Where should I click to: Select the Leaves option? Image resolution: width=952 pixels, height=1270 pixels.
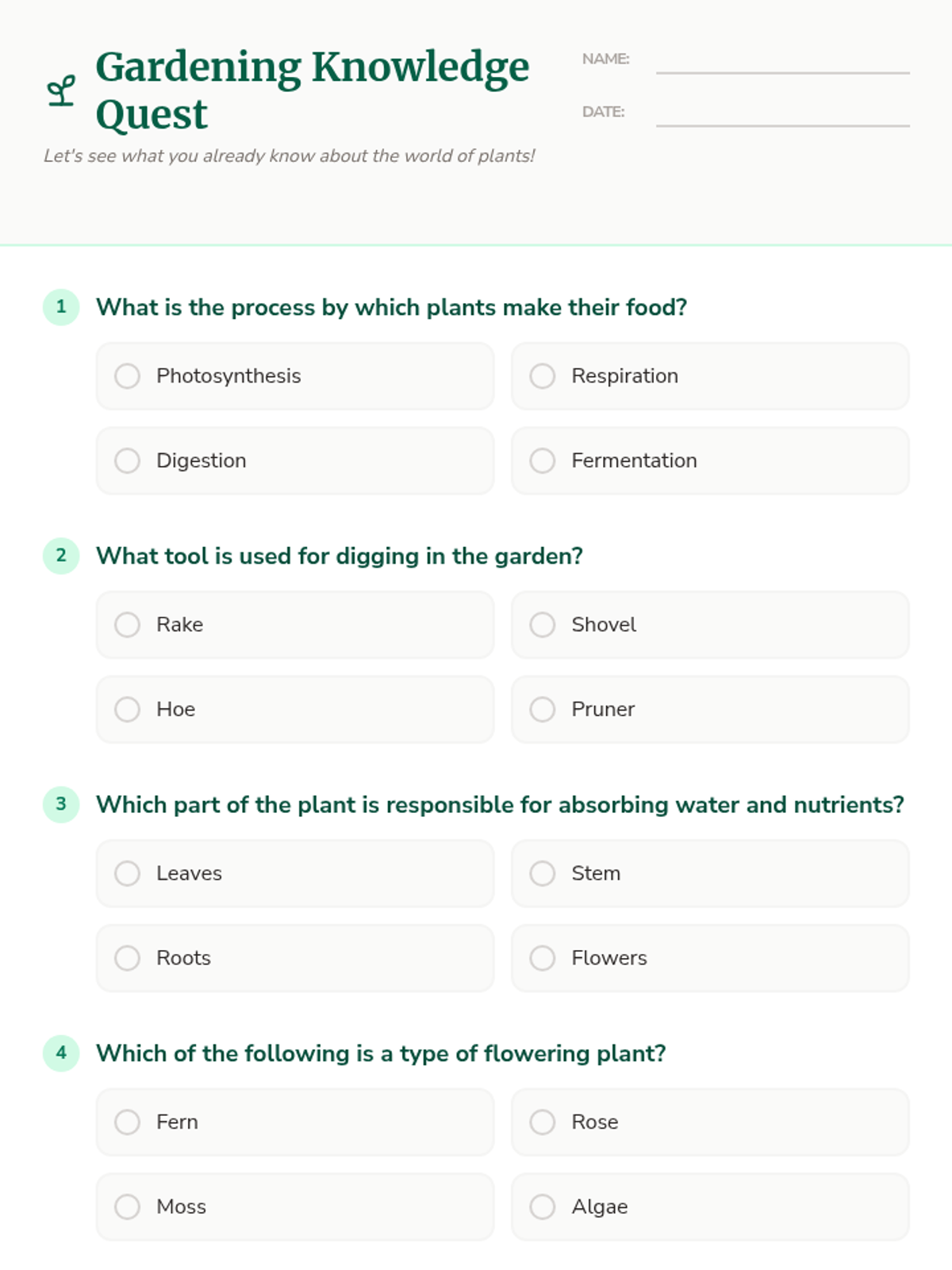[x=128, y=873]
